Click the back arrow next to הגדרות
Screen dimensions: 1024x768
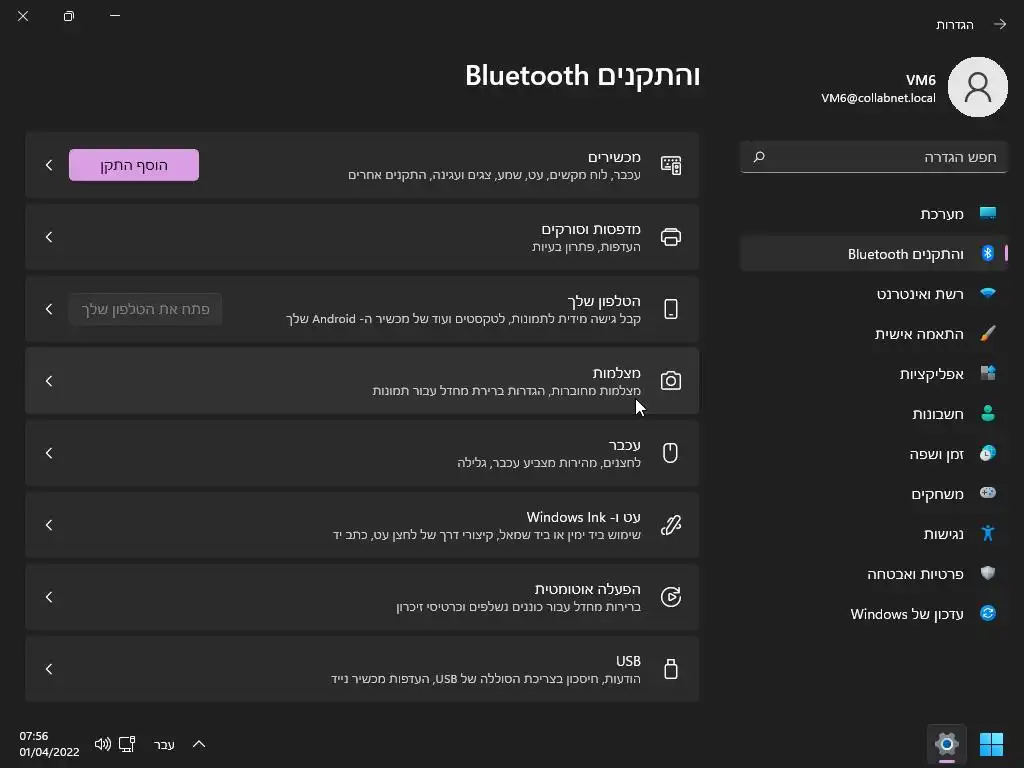pyautogui.click(x=1000, y=25)
